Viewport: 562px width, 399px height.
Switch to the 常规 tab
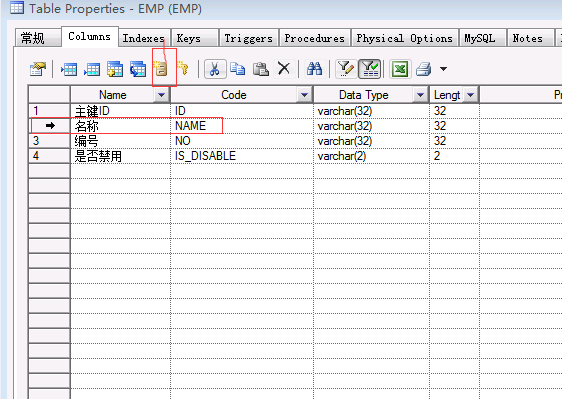click(37, 38)
